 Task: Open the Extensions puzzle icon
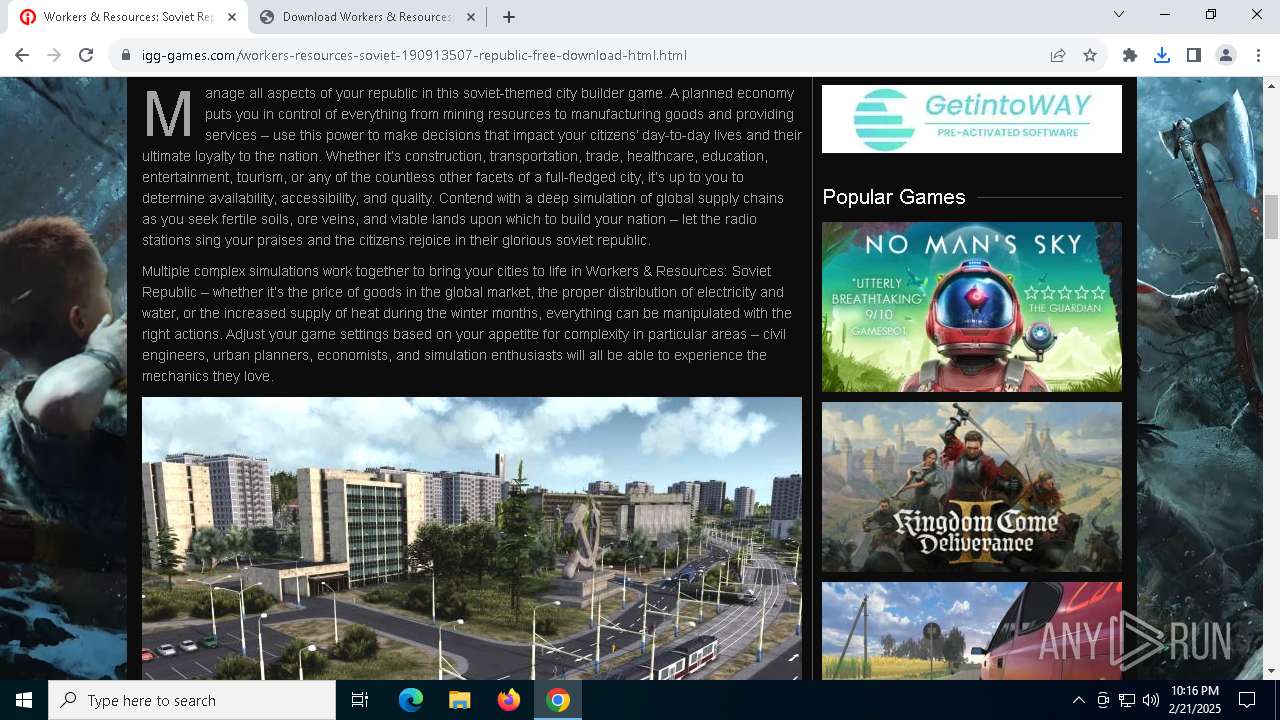pyautogui.click(x=1130, y=55)
